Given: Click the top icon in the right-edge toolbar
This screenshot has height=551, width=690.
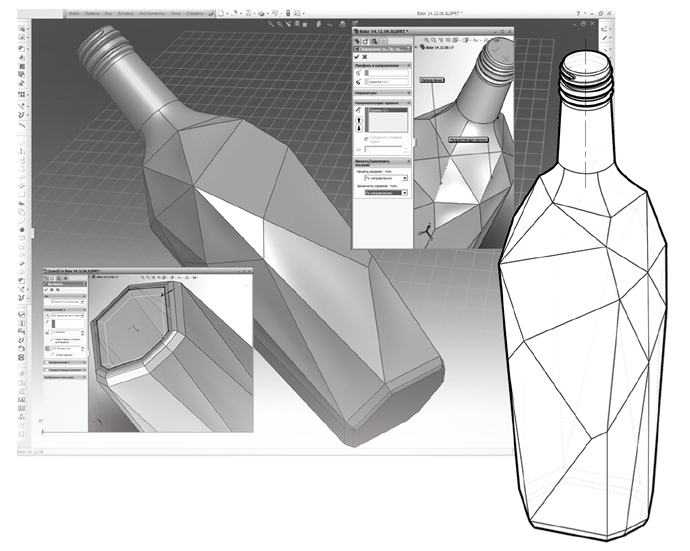Looking at the screenshot, I should [604, 29].
